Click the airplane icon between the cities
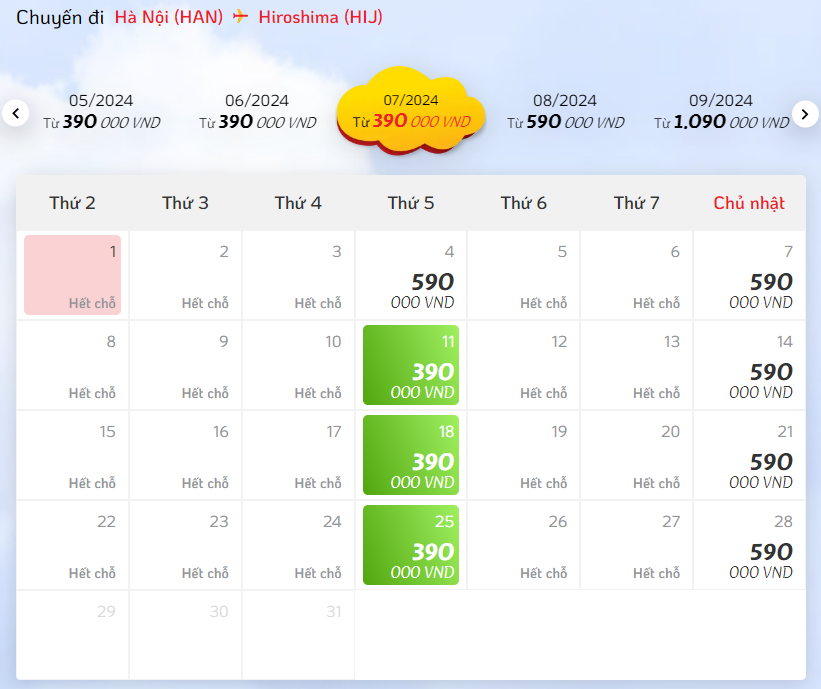 point(240,16)
